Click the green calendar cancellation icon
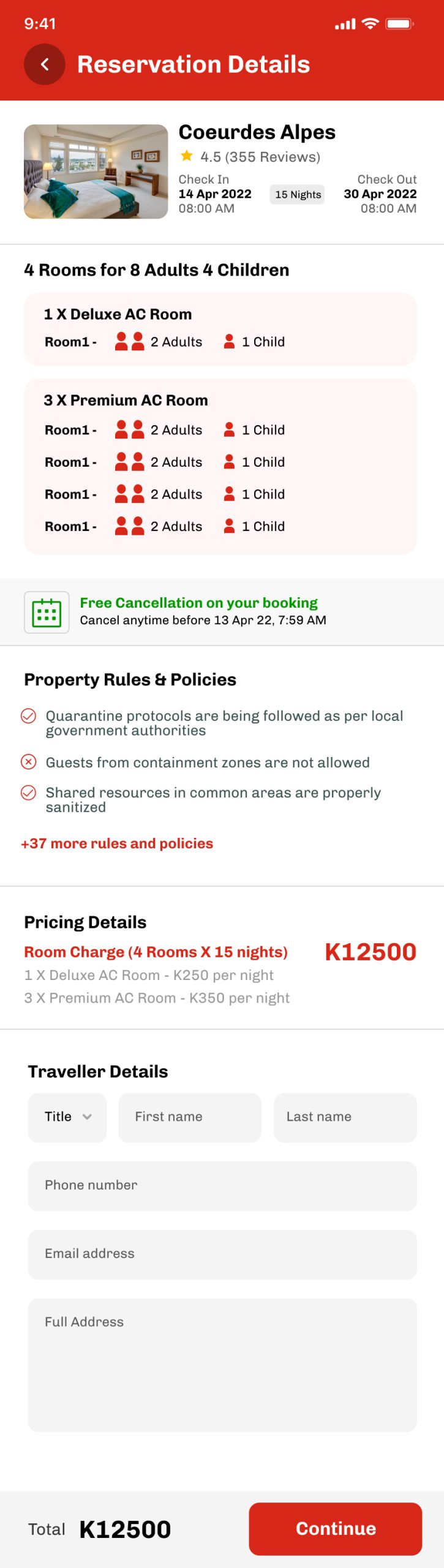This screenshot has height=1568, width=444. (x=47, y=612)
